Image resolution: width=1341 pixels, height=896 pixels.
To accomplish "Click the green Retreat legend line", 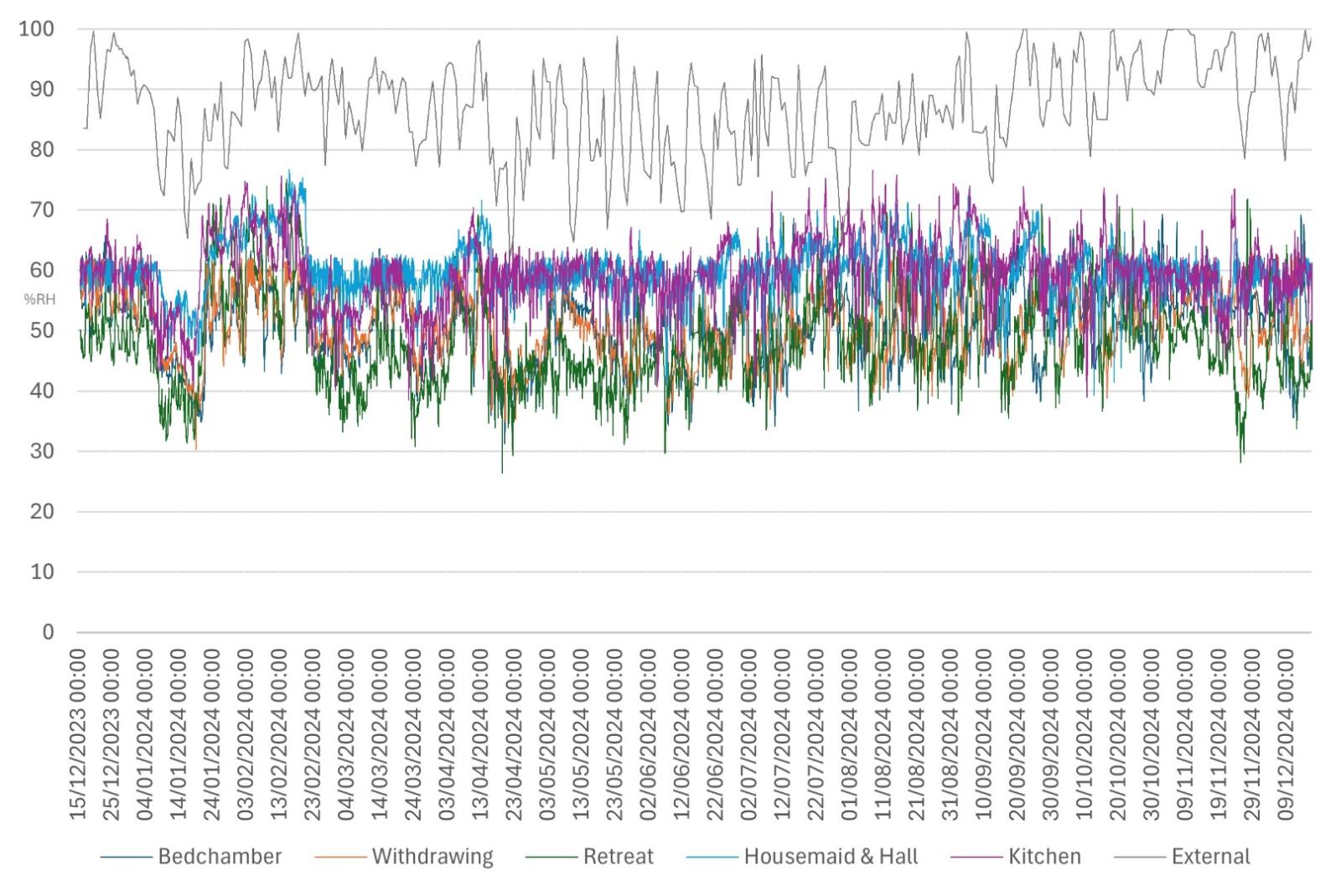I will (551, 857).
